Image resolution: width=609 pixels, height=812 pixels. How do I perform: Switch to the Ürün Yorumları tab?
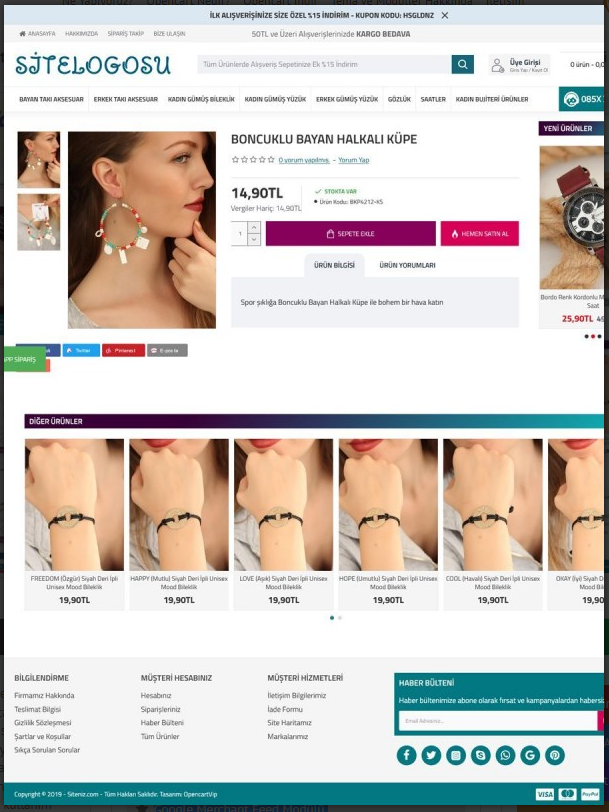tap(407, 265)
